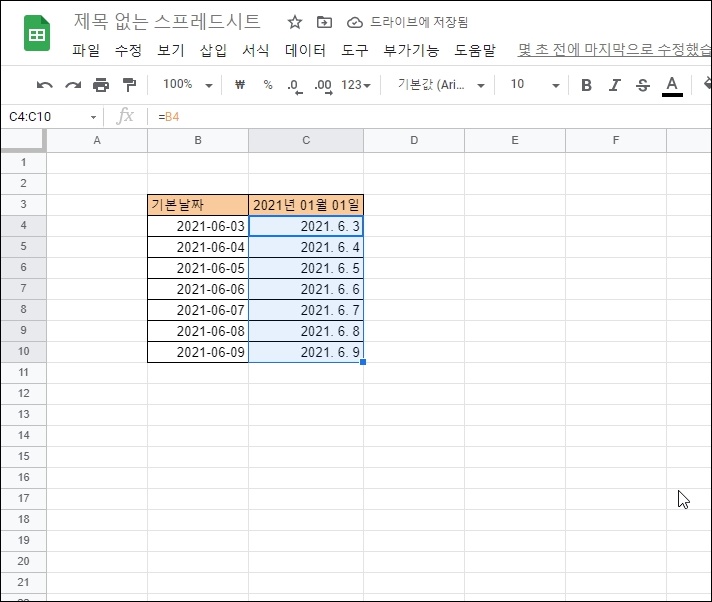Image resolution: width=712 pixels, height=602 pixels.
Task: Toggle bold formatting
Action: (x=586, y=85)
